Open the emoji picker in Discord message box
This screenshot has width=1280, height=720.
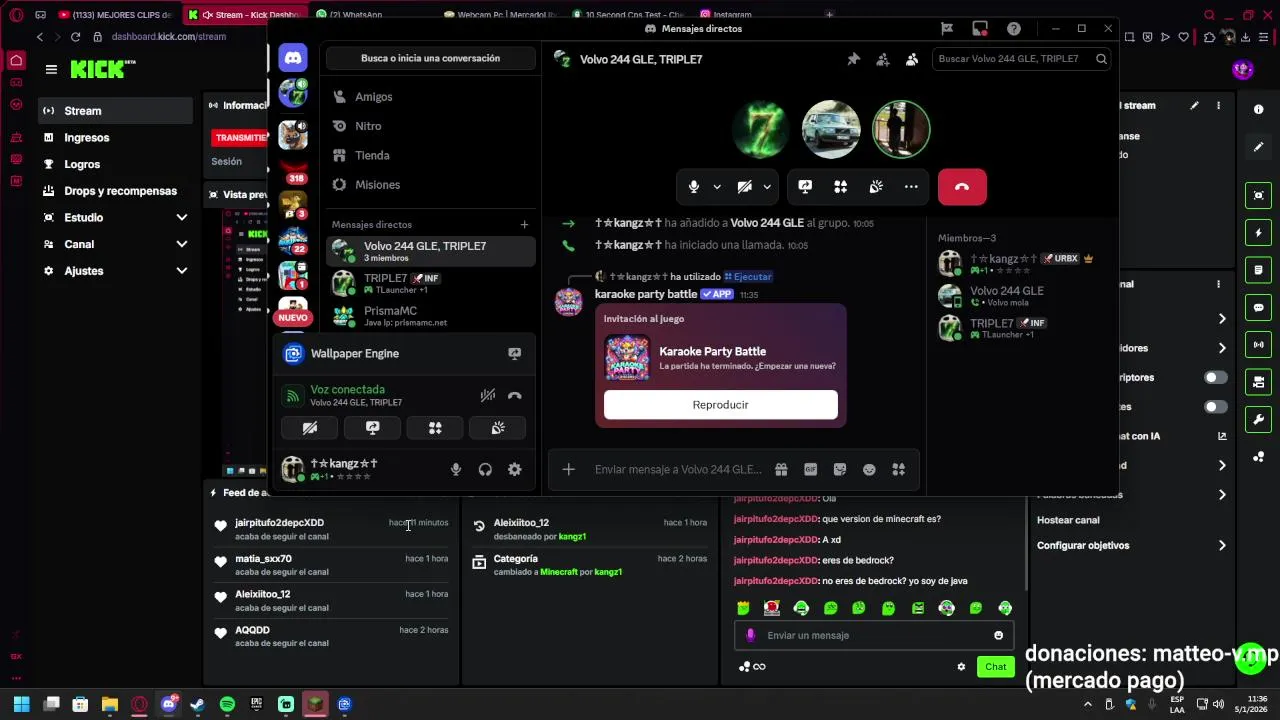pos(869,469)
